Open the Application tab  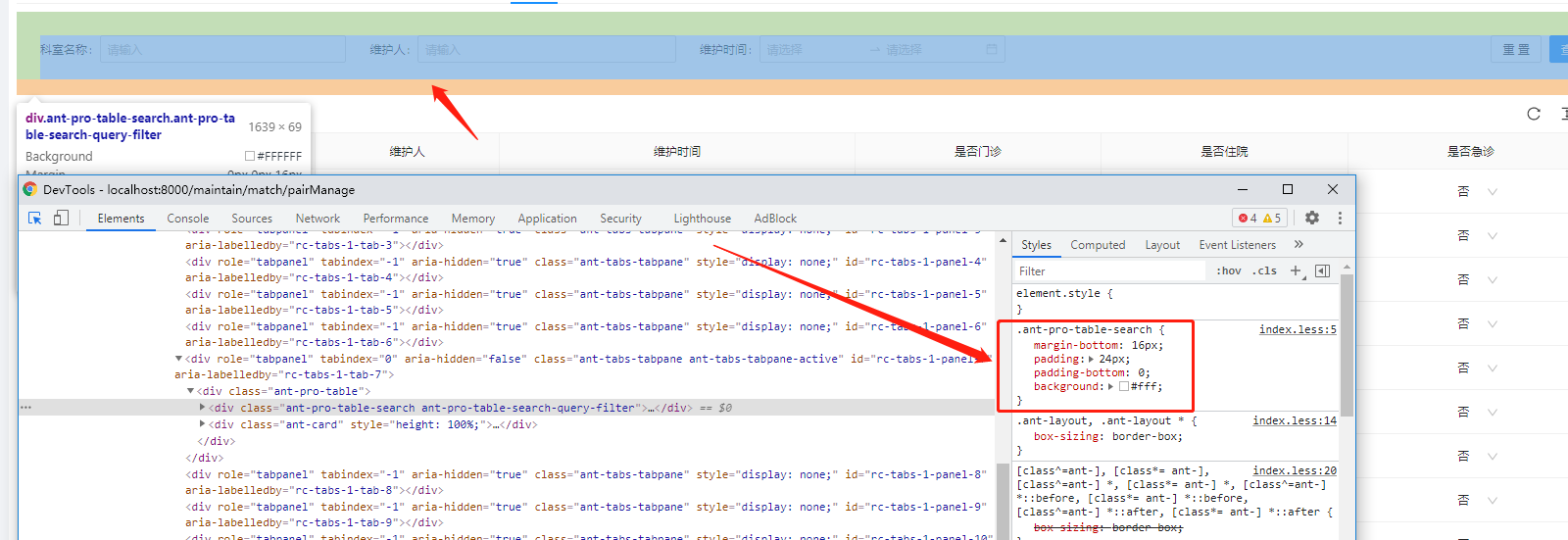coord(547,219)
